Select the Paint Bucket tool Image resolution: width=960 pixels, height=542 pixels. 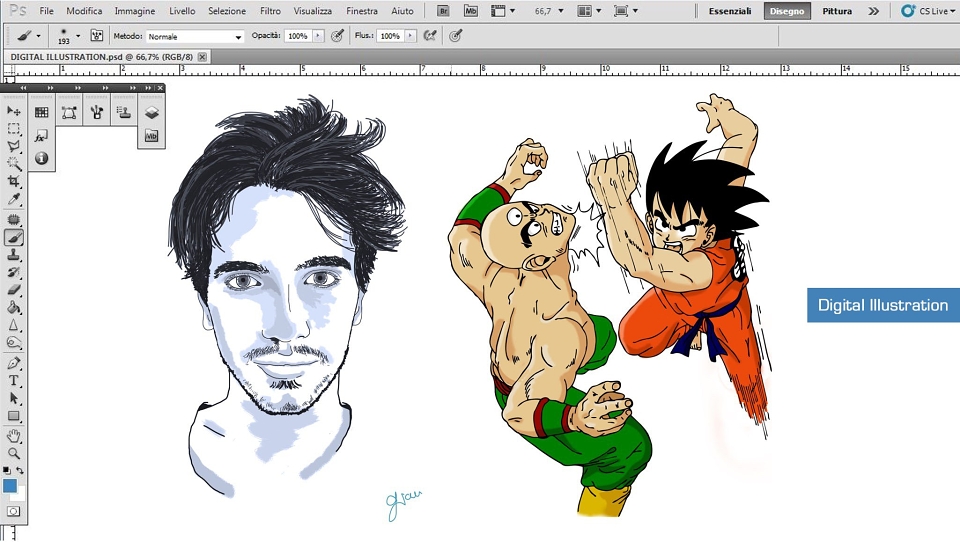(13, 307)
